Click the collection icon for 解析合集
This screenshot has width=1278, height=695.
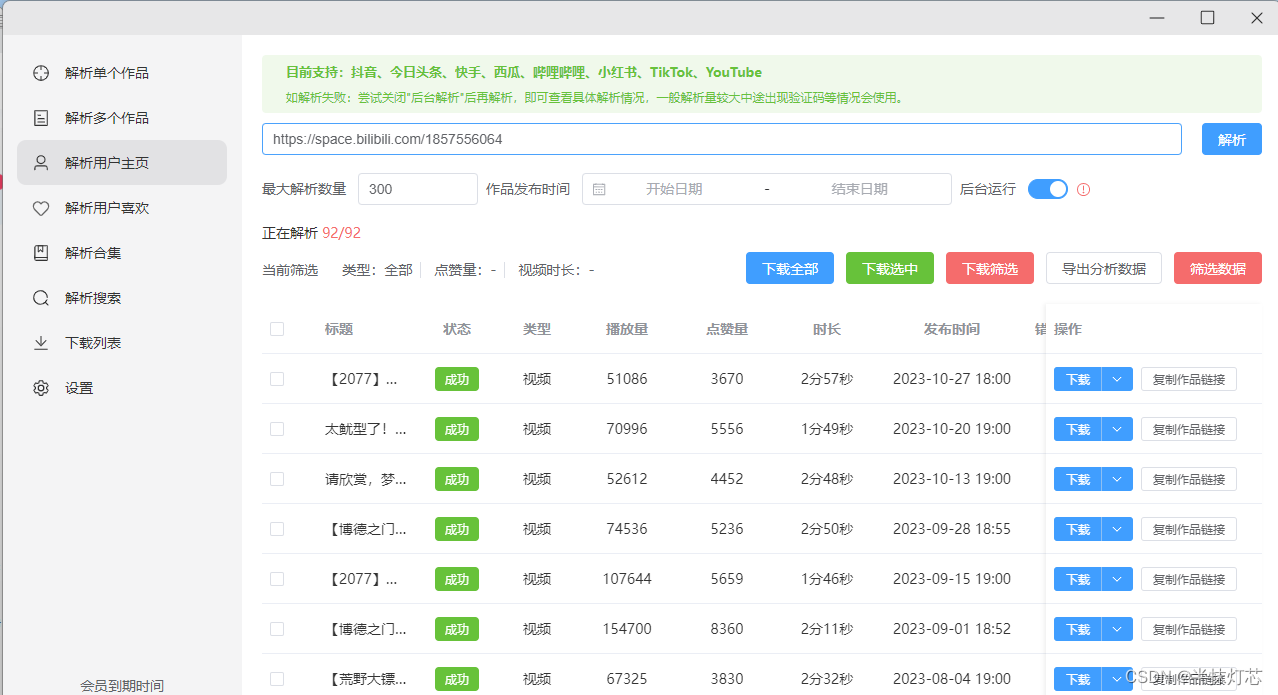41,253
